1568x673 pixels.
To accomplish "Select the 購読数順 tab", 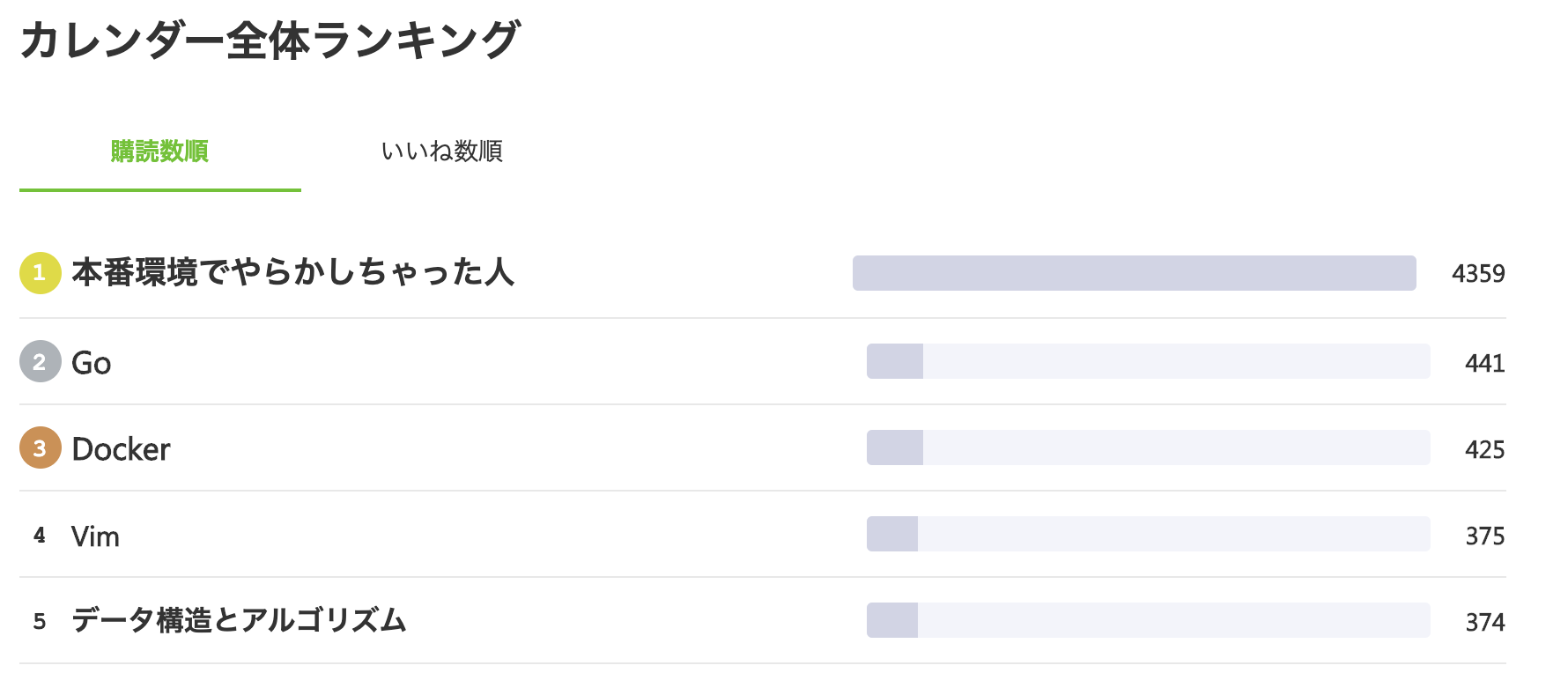I will [159, 152].
